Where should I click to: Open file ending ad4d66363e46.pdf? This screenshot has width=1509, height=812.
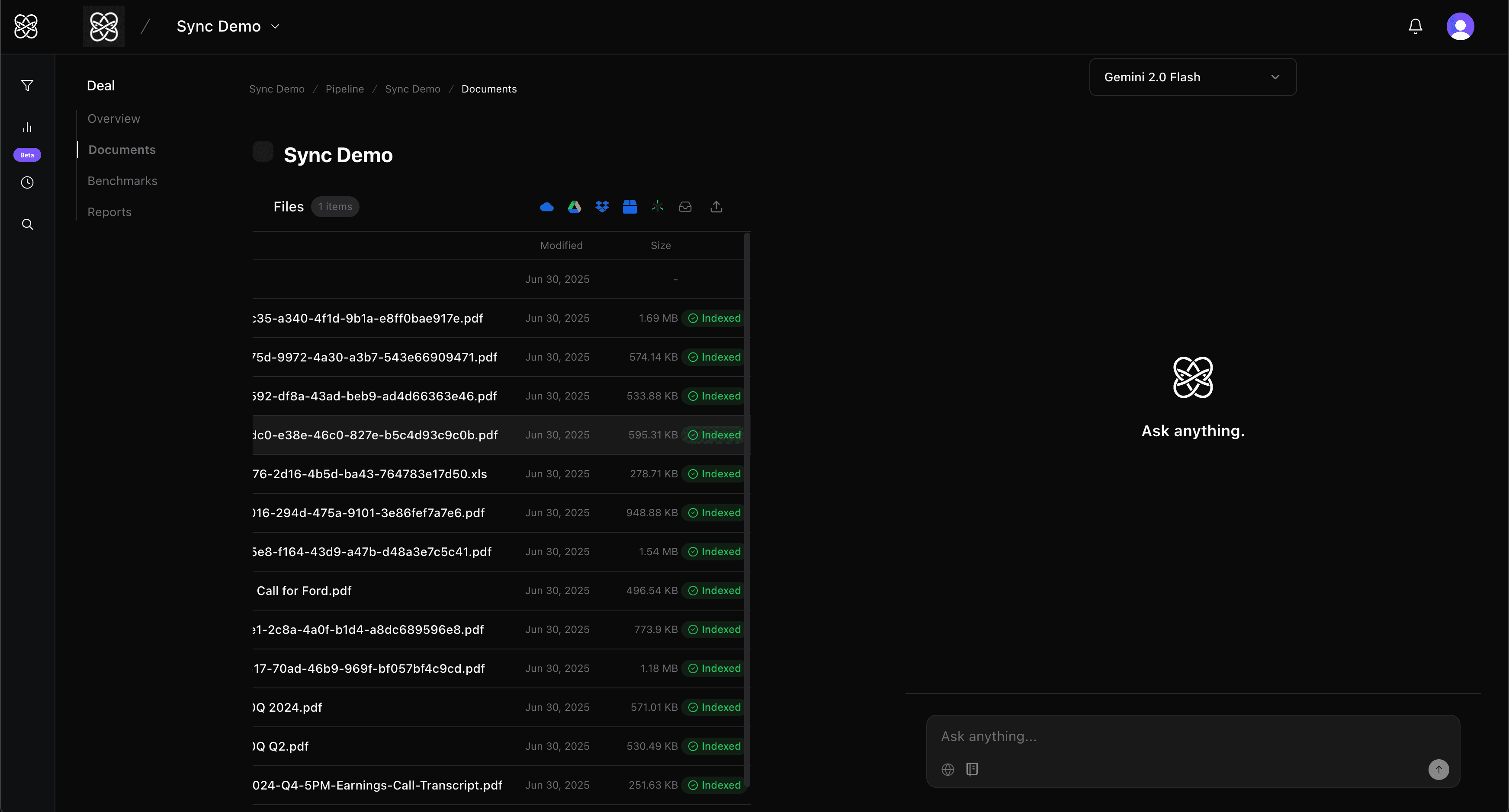pos(375,396)
